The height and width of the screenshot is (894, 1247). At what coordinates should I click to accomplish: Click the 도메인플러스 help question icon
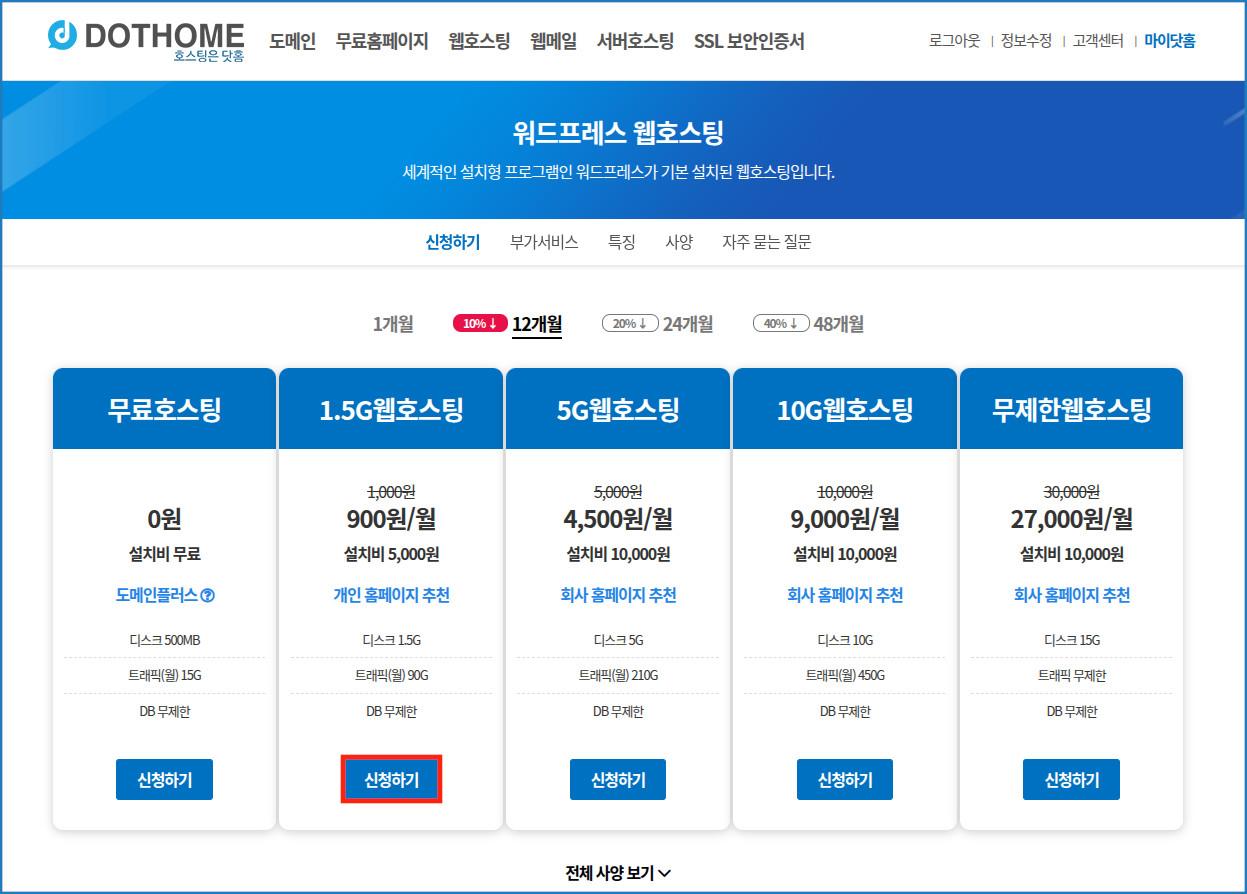click(208, 596)
